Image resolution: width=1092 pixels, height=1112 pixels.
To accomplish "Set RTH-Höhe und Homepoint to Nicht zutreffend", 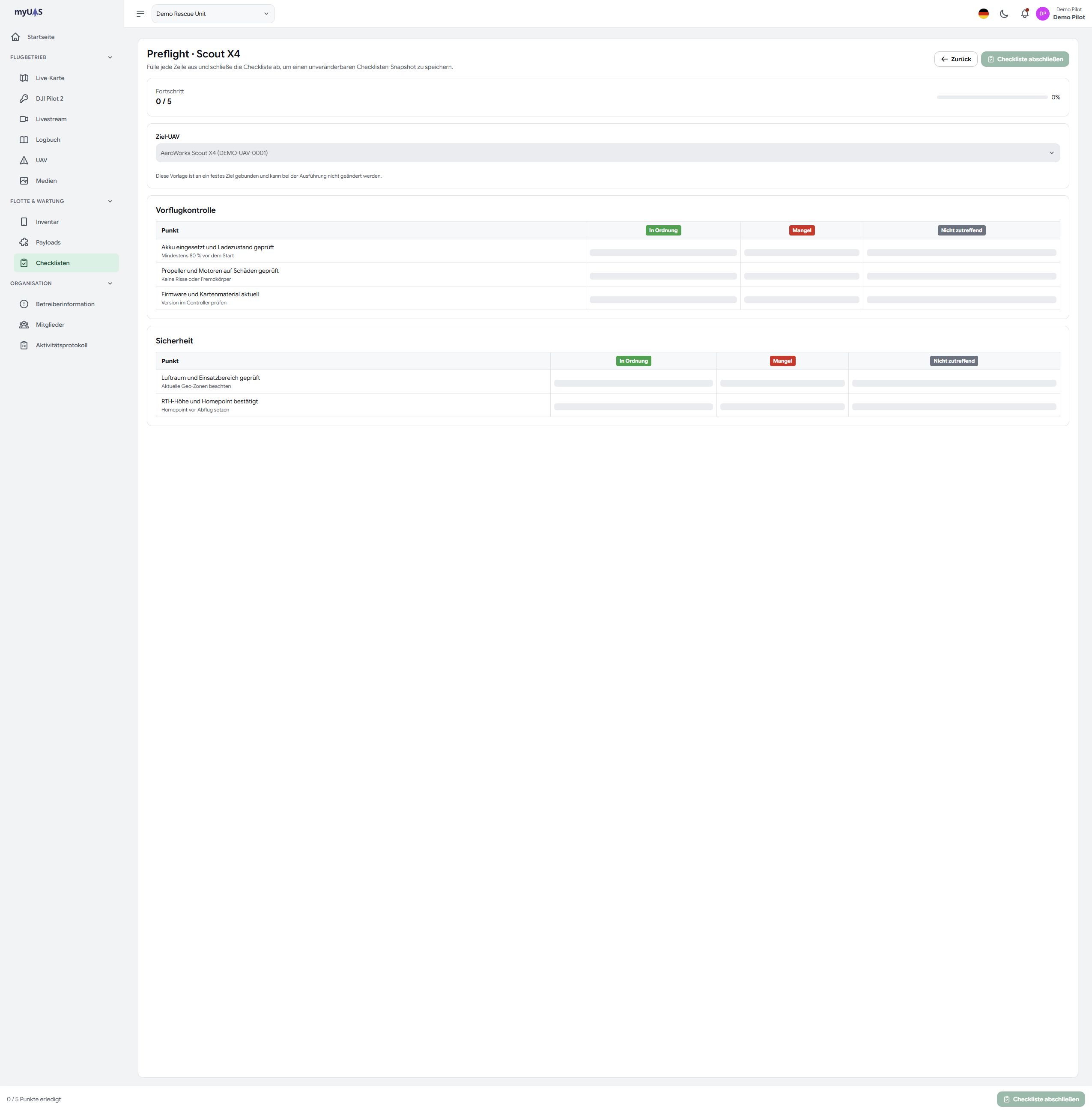I will [x=954, y=407].
